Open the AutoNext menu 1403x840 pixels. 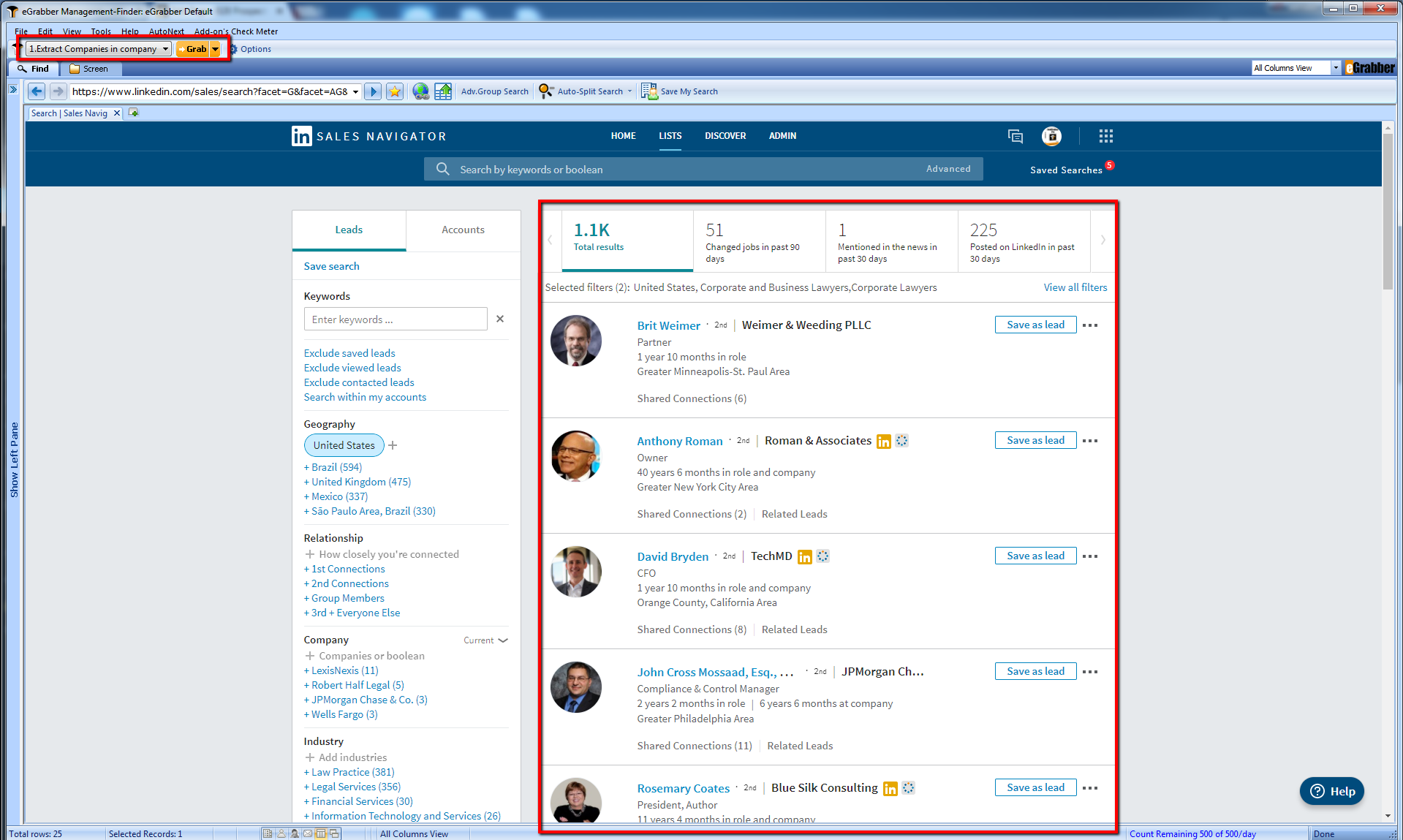coord(167,31)
